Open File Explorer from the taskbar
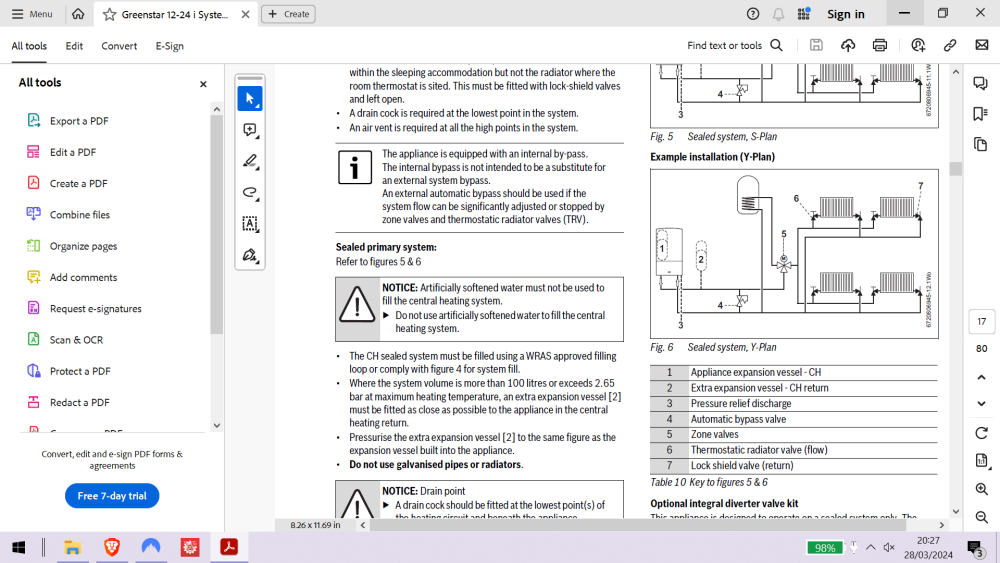The width and height of the screenshot is (1000, 563). pos(72,547)
